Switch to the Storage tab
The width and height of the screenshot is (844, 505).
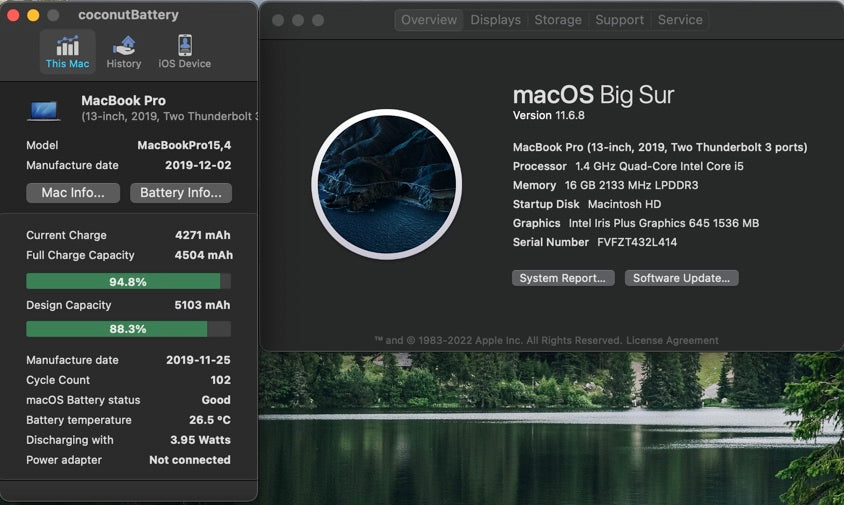tap(558, 20)
